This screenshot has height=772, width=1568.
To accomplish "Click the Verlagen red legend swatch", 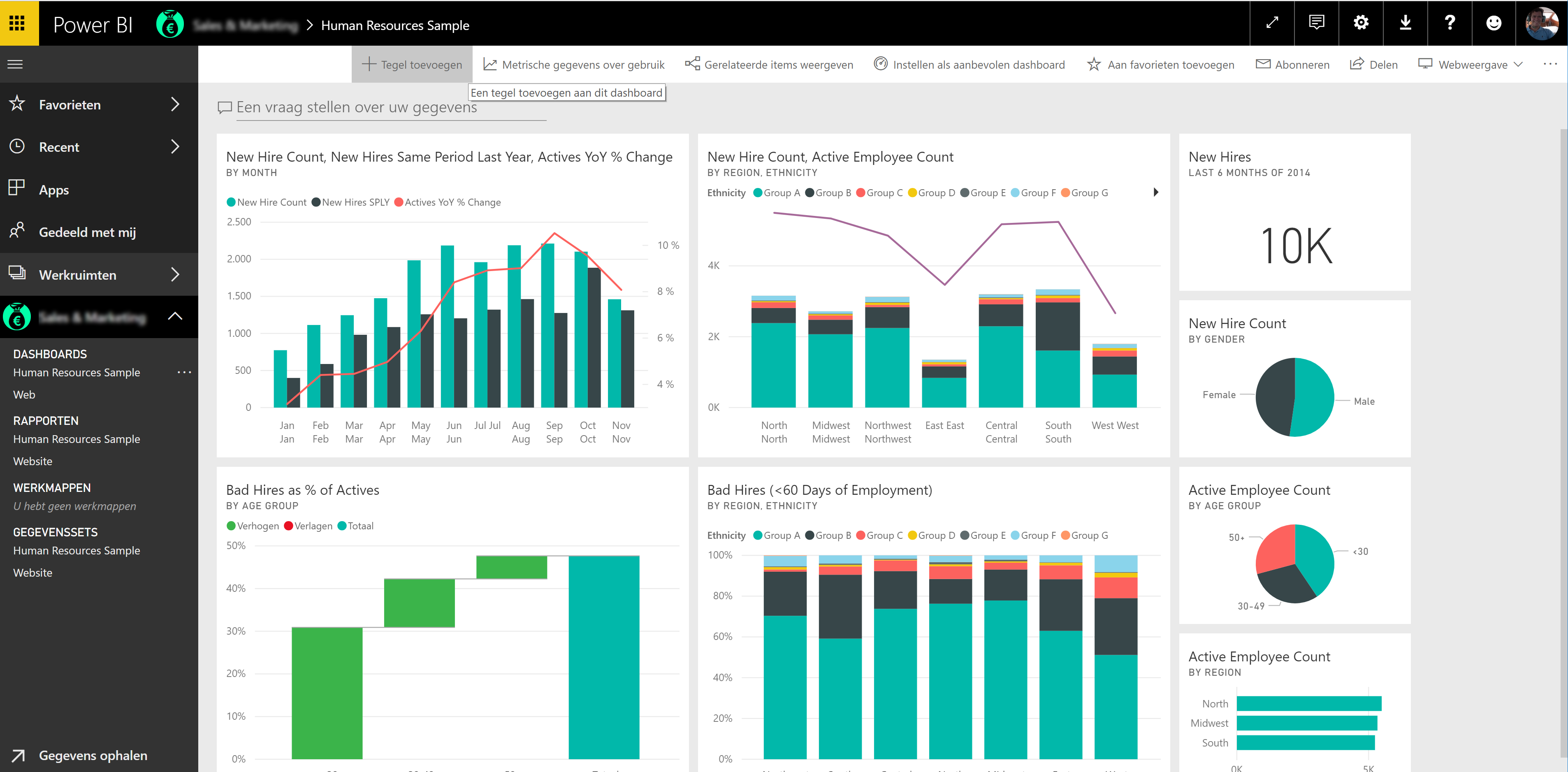I will 288,526.
